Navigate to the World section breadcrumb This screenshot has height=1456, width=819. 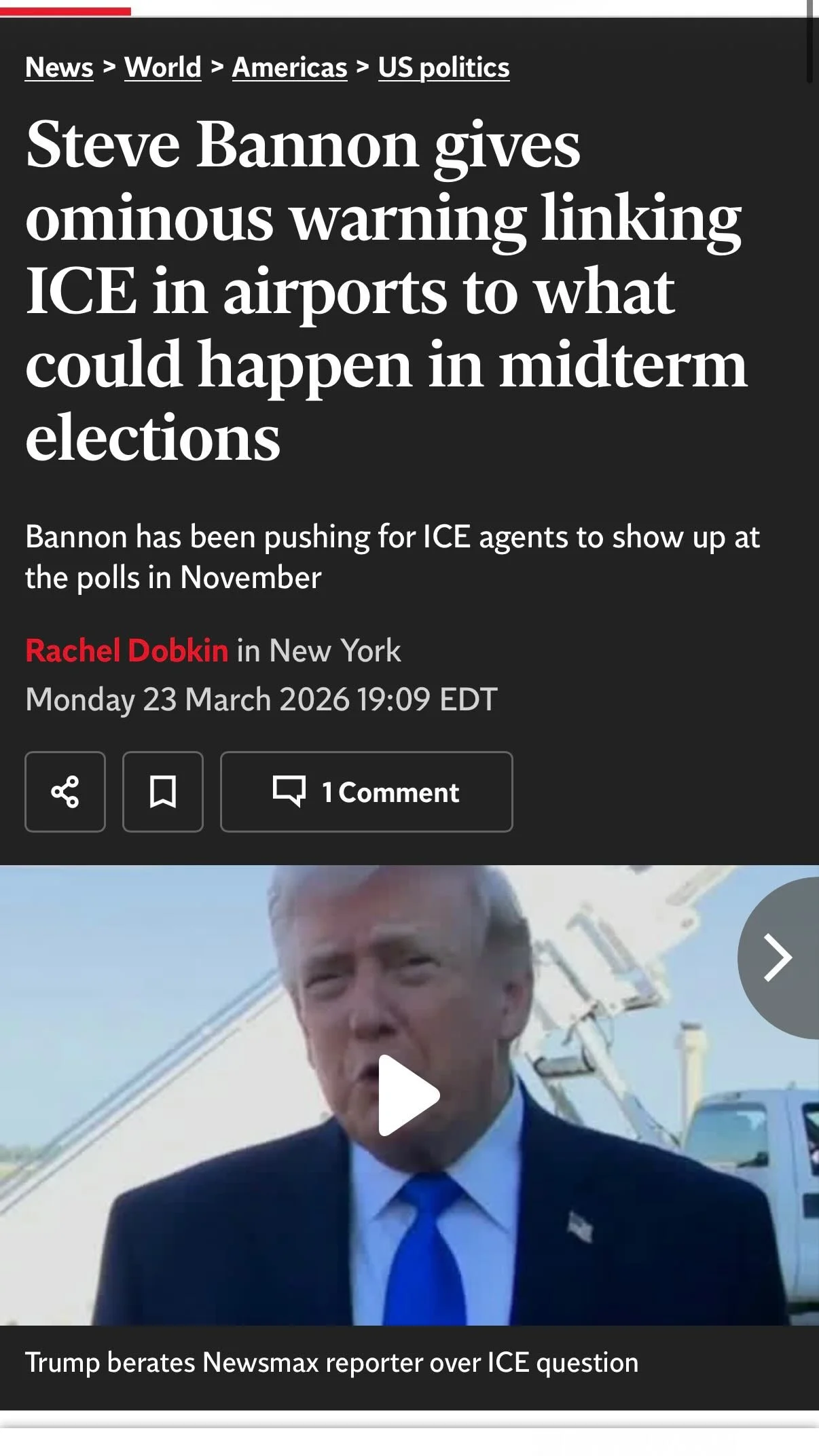click(x=163, y=67)
